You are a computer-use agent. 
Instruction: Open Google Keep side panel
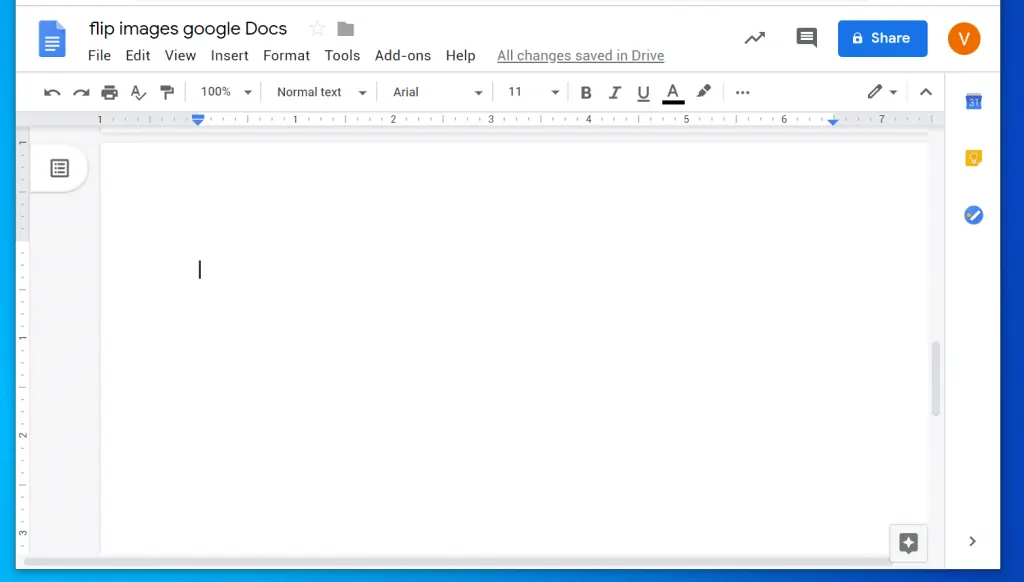(x=973, y=158)
